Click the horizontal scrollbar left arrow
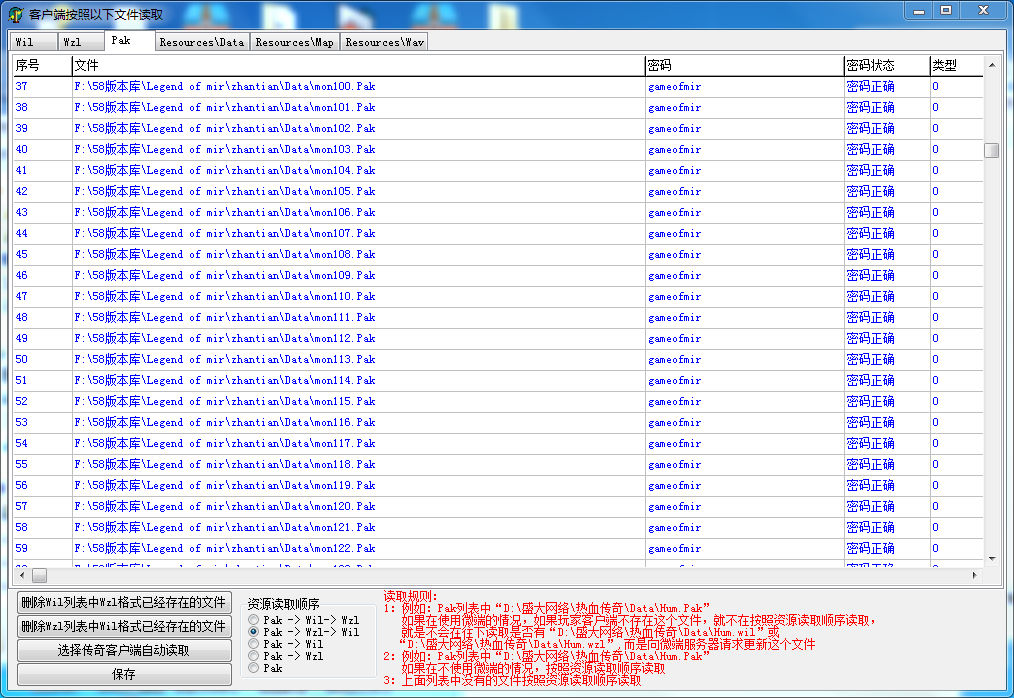 pyautogui.click(x=21, y=576)
